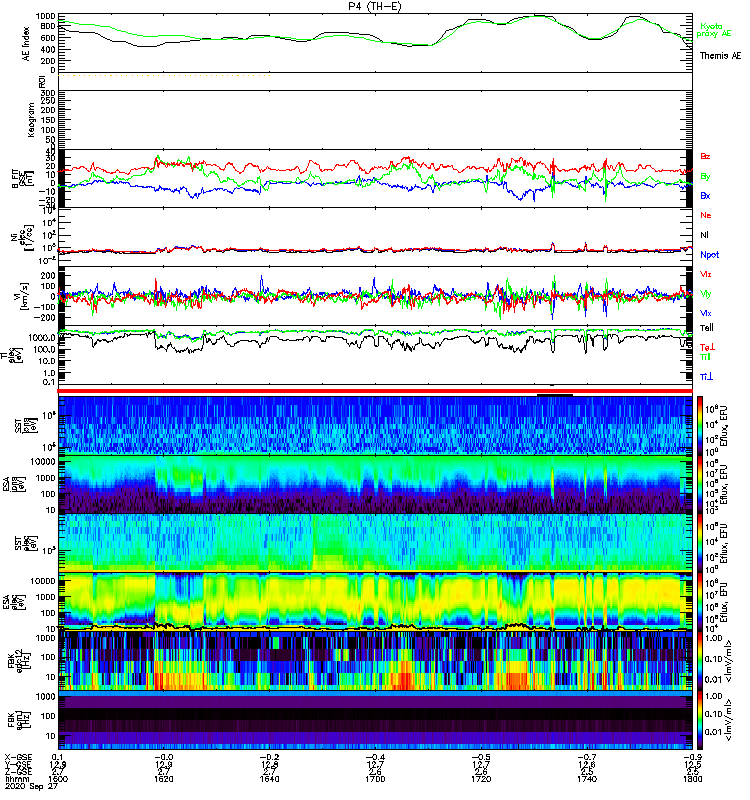Click the short black marker on red bar
Viewport: 750px width, 800px height.
[x=555, y=395]
